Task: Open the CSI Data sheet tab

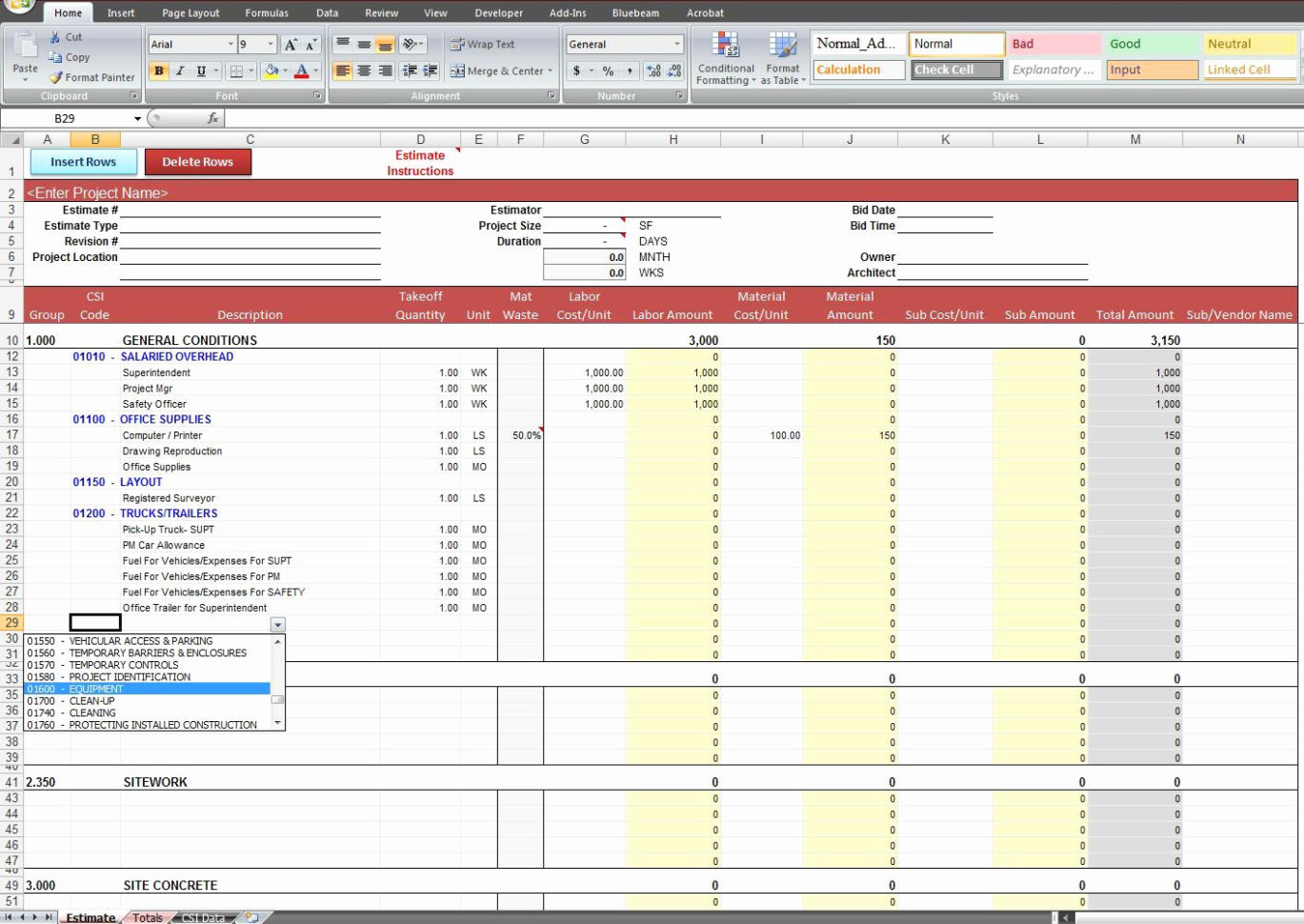Action: (x=202, y=917)
